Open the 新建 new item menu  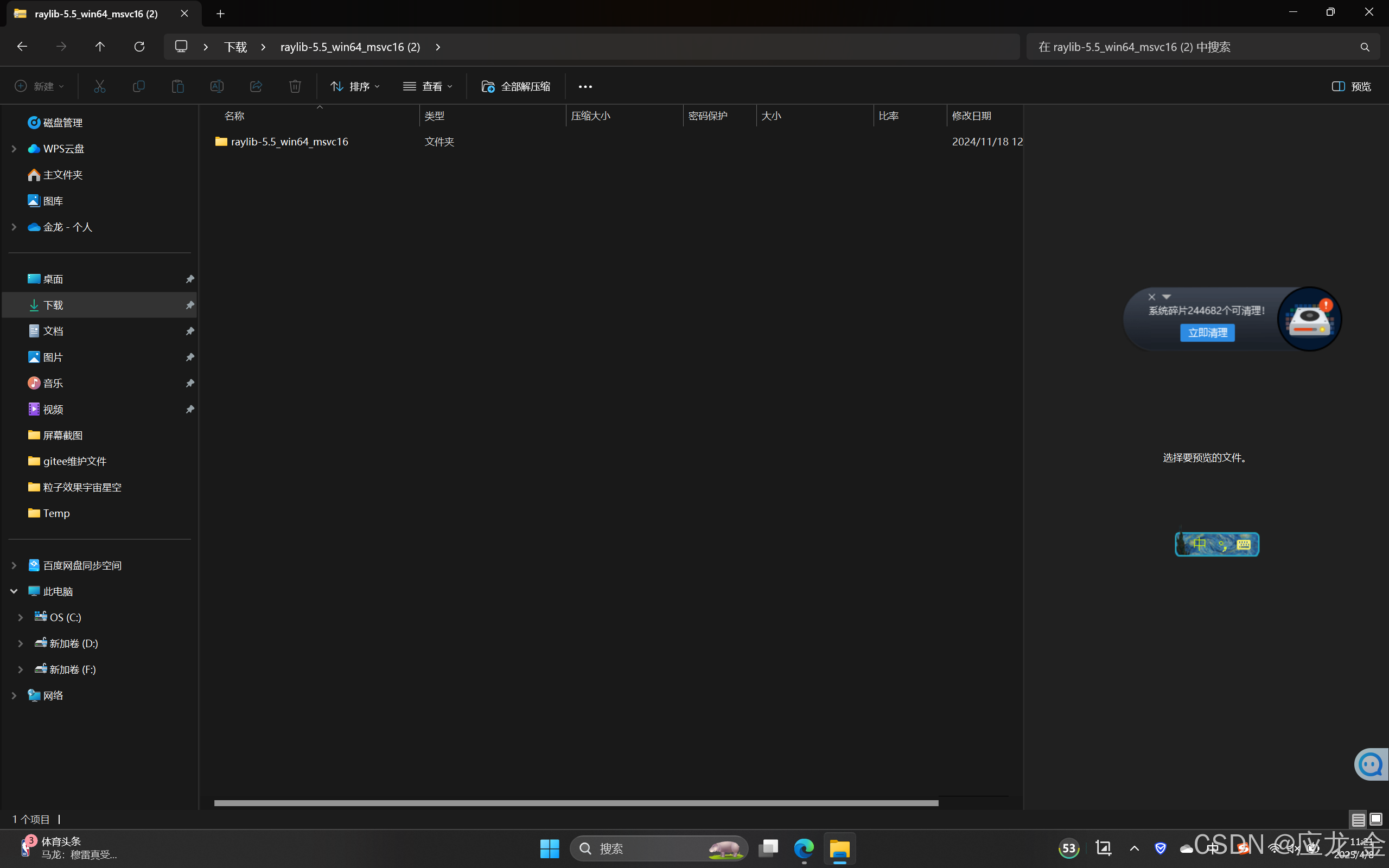(39, 86)
